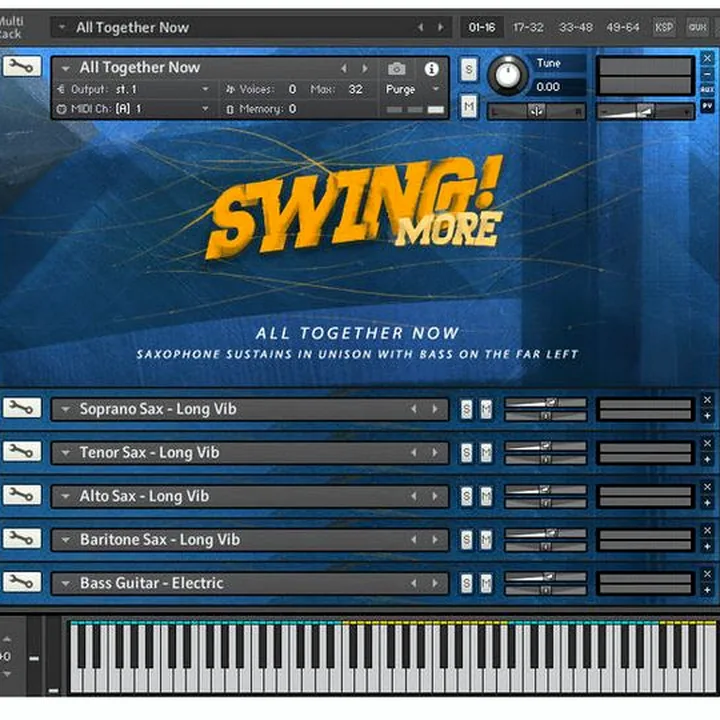Go to next multi rack preset arrow
The width and height of the screenshot is (720, 720).
[440, 28]
